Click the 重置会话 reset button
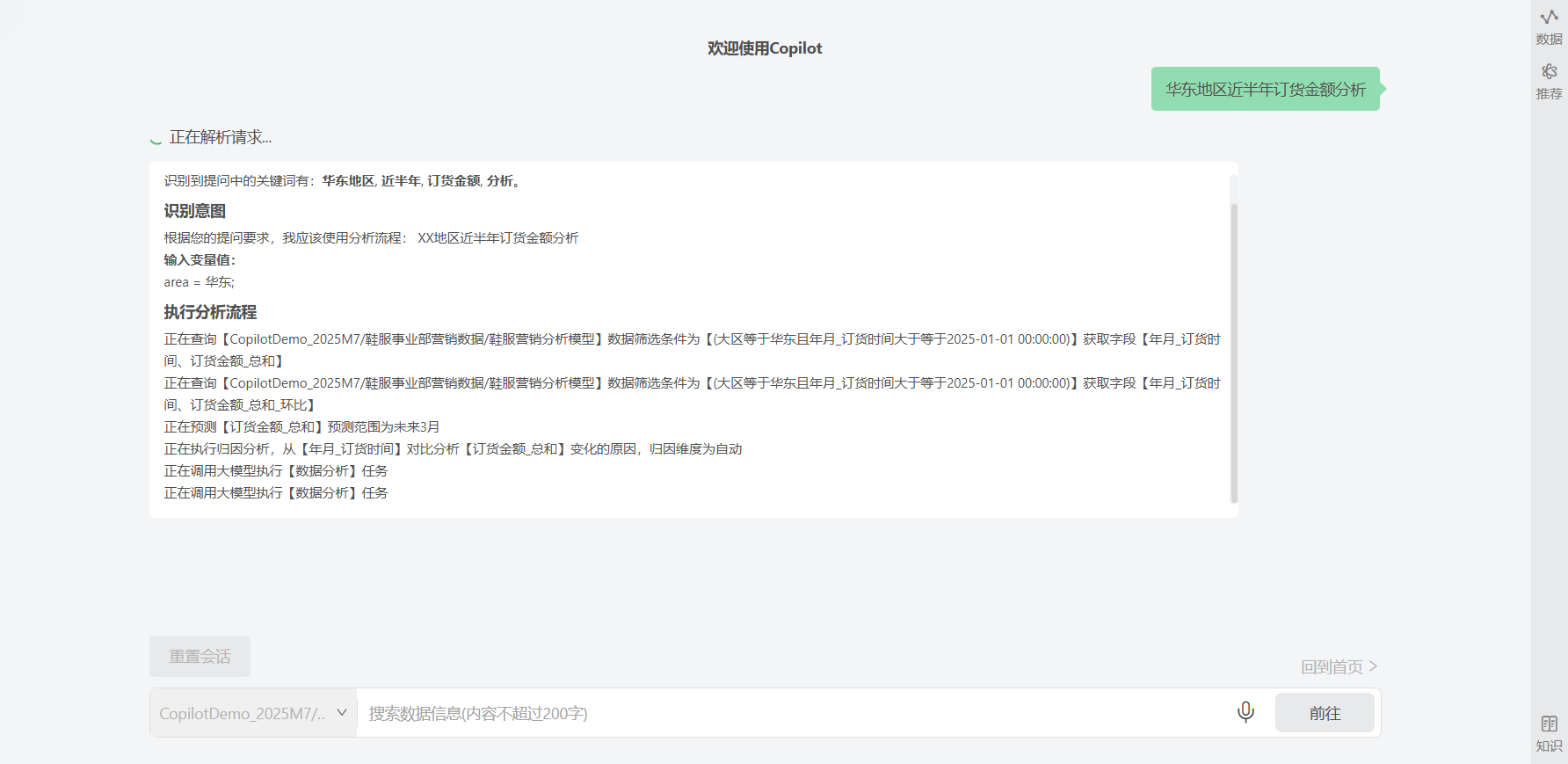 (200, 657)
